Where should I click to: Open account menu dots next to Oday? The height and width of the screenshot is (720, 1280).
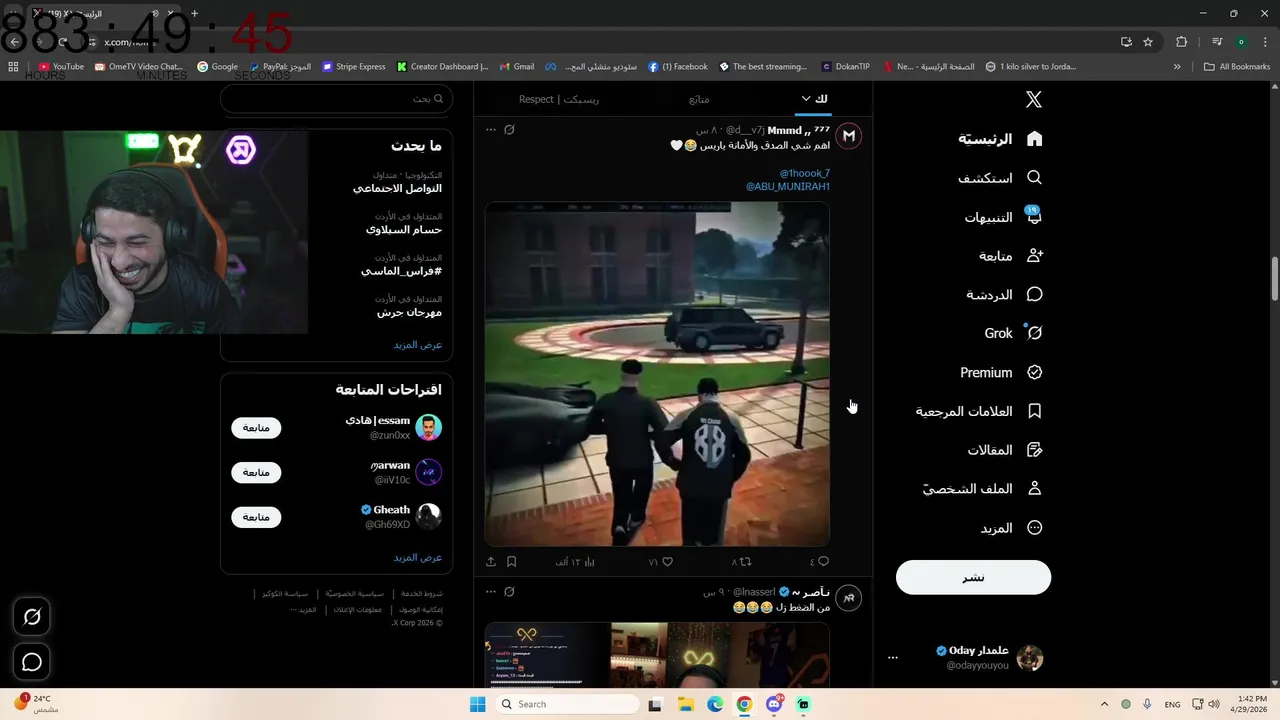click(x=893, y=658)
